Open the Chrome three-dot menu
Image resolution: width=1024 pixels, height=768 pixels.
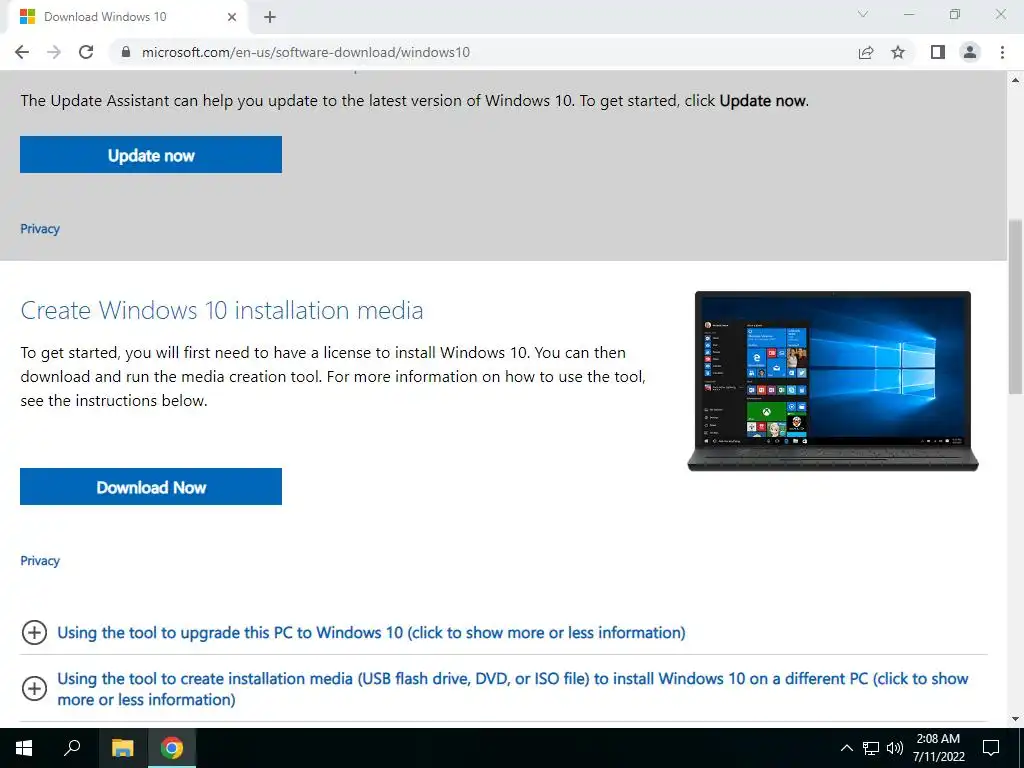1002,52
